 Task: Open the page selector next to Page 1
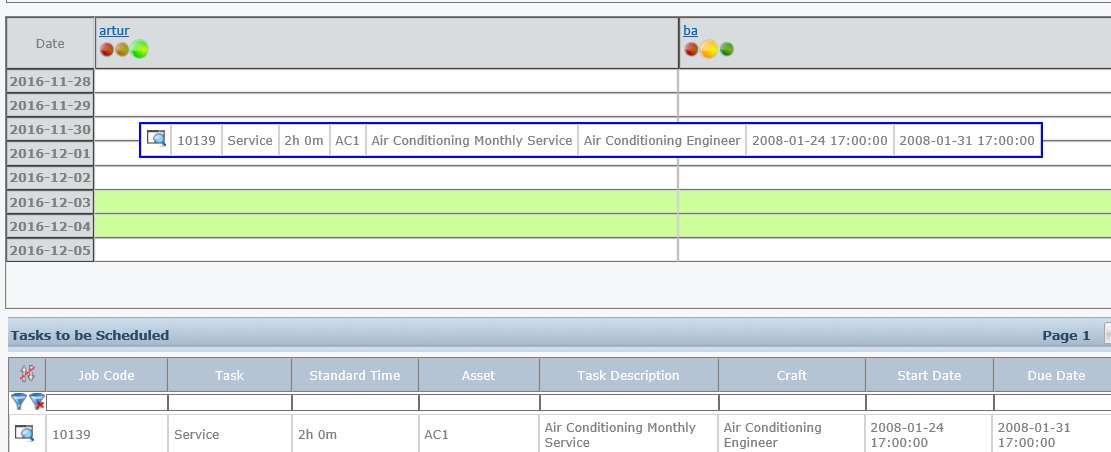[1106, 335]
